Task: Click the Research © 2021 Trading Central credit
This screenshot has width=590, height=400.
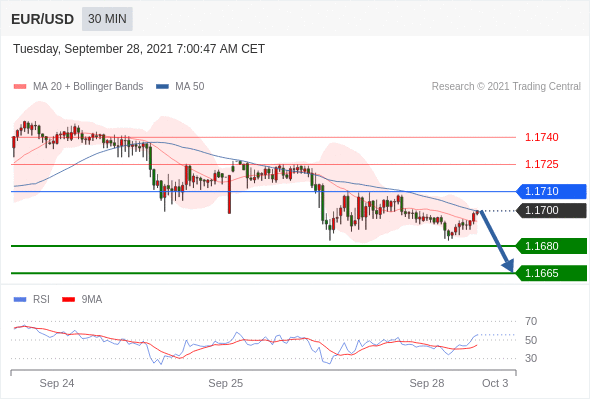Action: tap(506, 87)
